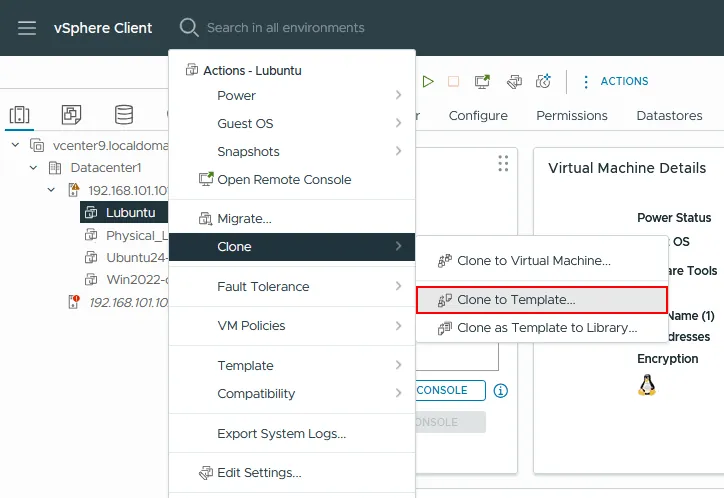Click the vCenter icon beside vcenter9.localdomain
This screenshot has width=724, height=498.
click(x=37, y=145)
